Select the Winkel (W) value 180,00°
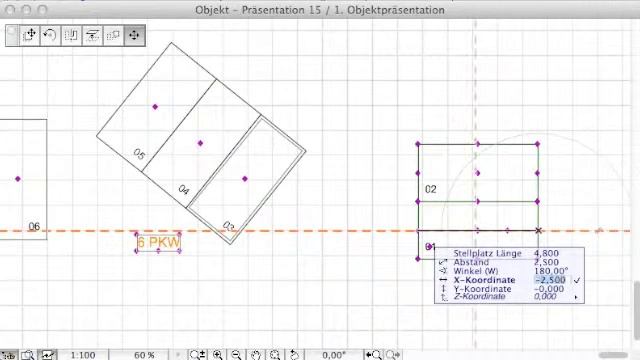The image size is (640, 360). pos(551,271)
